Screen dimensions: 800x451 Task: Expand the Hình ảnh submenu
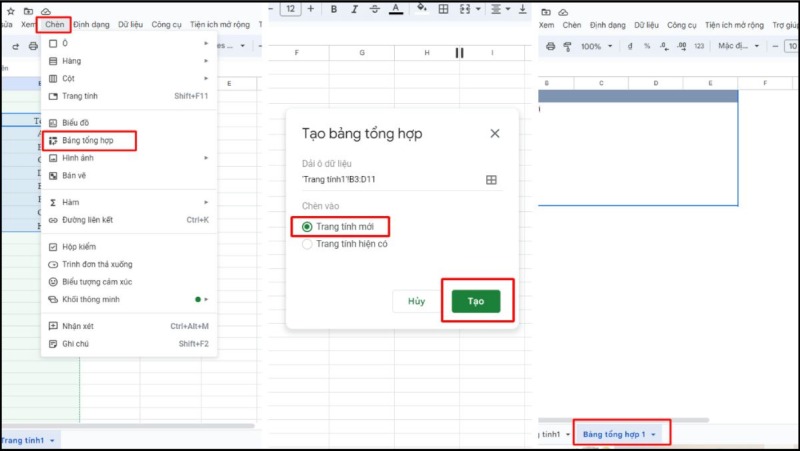(x=206, y=158)
